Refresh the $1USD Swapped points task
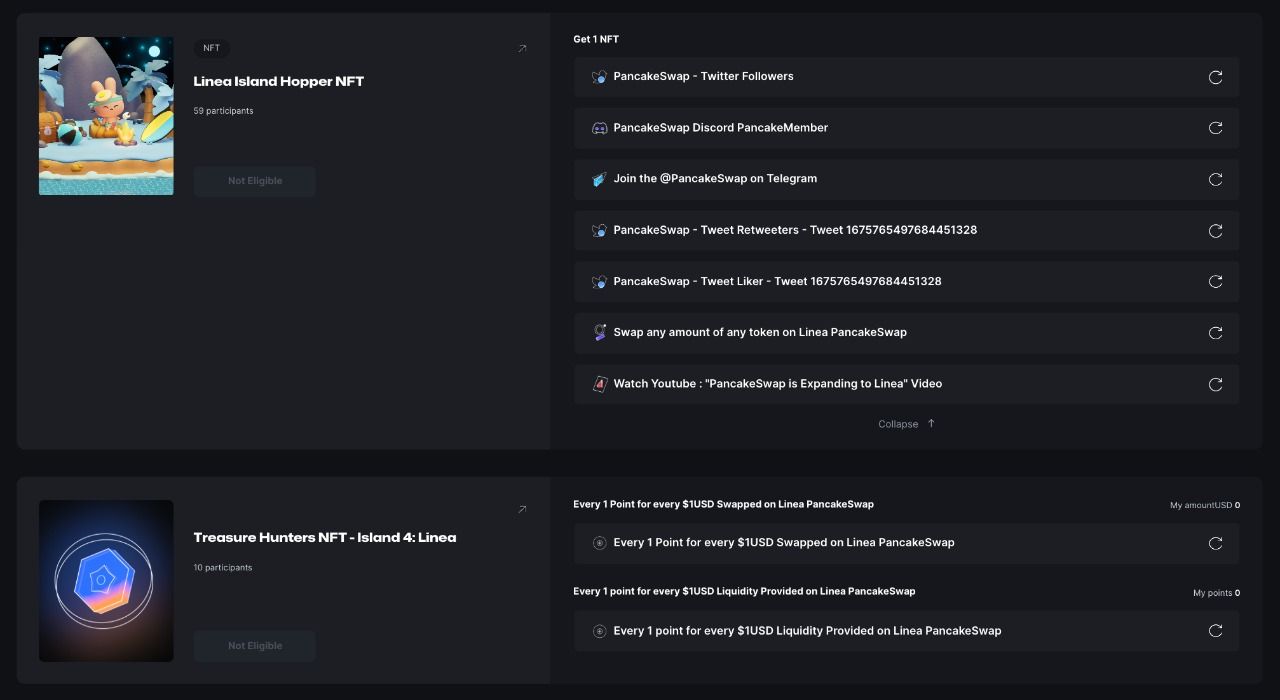Screen dimensions: 1280x700 click(1215, 543)
